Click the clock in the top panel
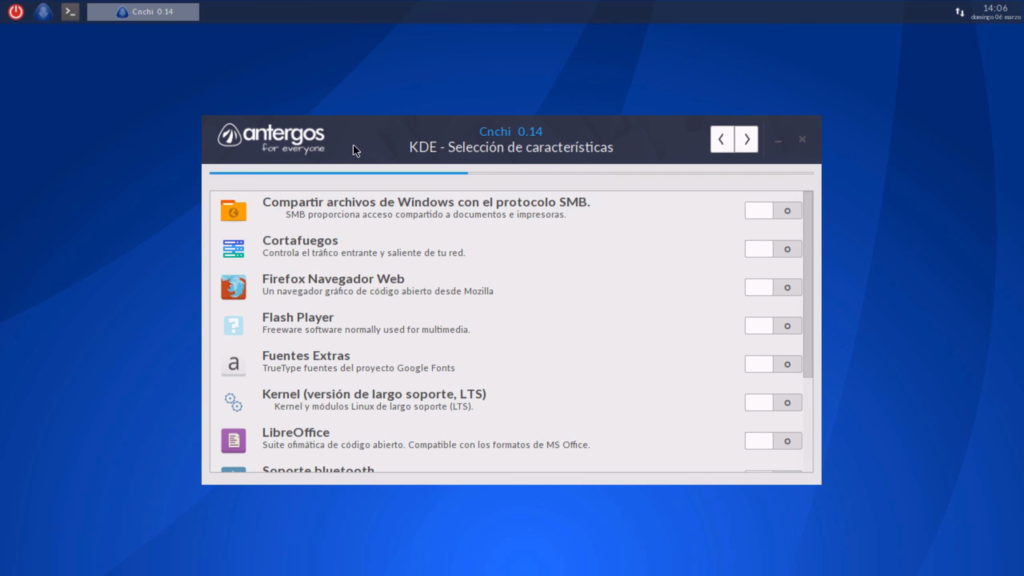This screenshot has width=1024, height=576. pyautogui.click(x=994, y=12)
